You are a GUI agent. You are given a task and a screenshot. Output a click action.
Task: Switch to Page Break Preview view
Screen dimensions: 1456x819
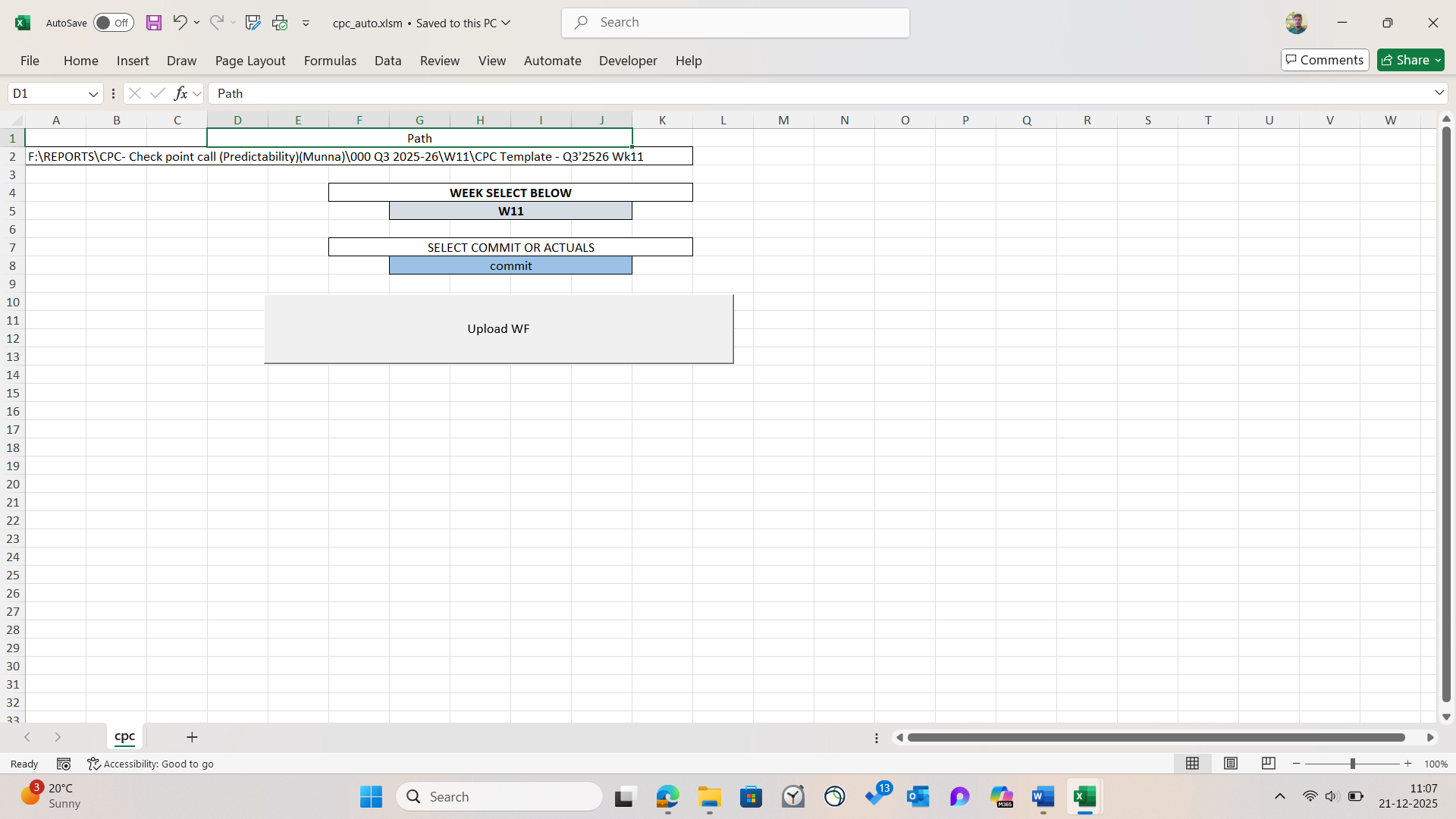[1268, 764]
